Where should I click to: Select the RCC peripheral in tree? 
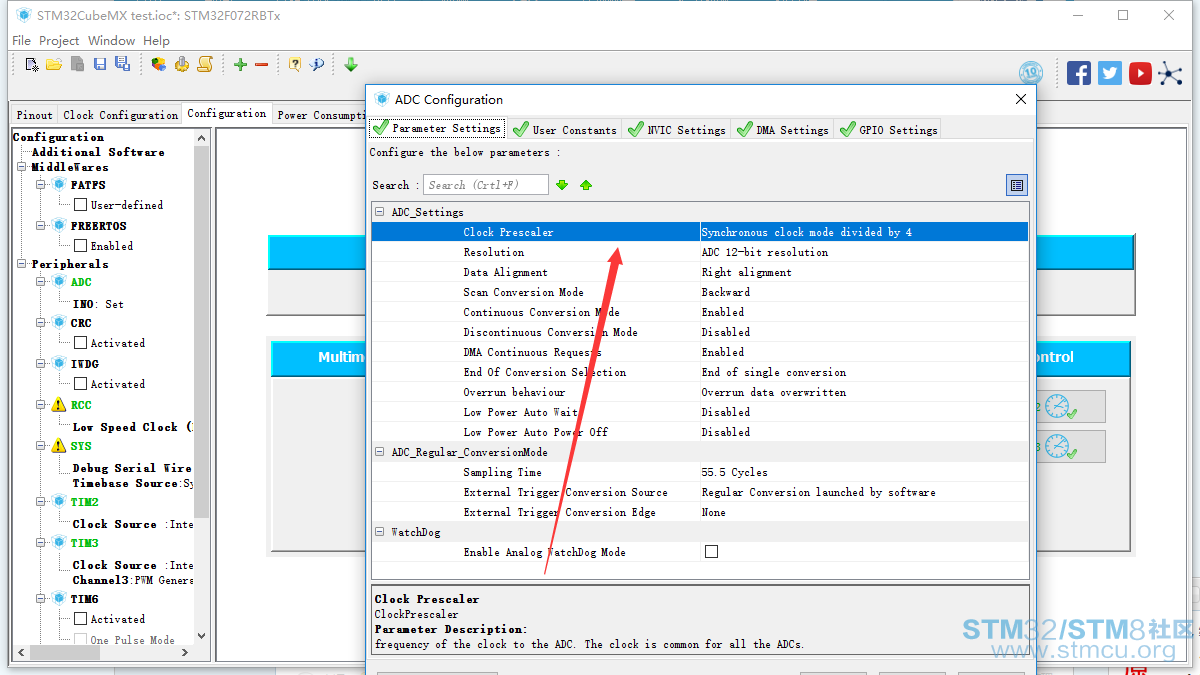81,405
